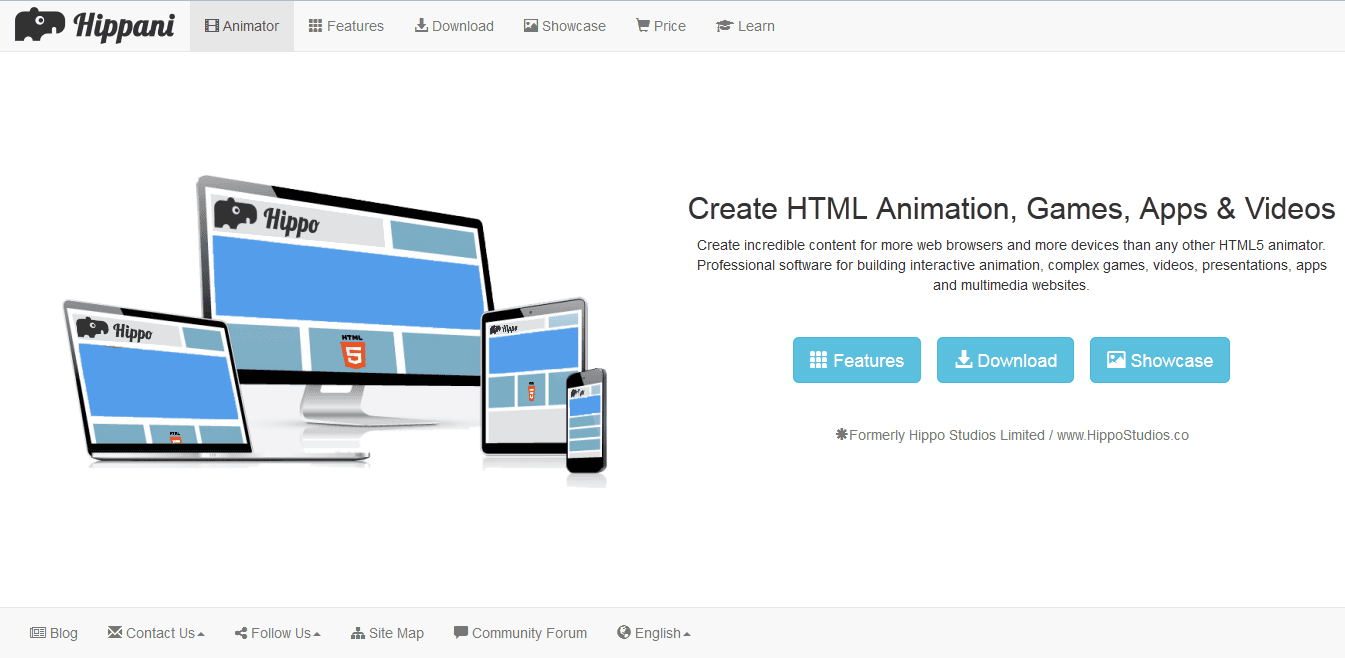The height and width of the screenshot is (658, 1345).
Task: Open Showcase in the top navigation bar
Action: [x=565, y=26]
